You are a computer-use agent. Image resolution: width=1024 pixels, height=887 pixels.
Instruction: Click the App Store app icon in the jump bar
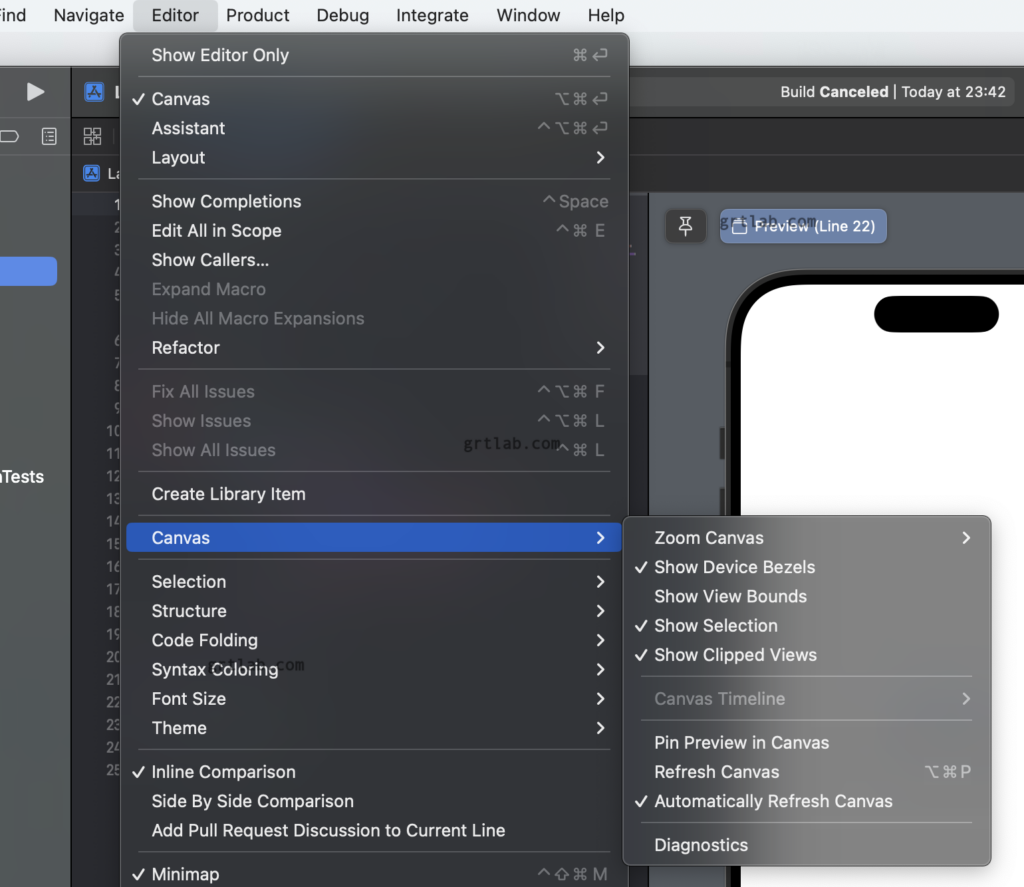click(x=93, y=92)
